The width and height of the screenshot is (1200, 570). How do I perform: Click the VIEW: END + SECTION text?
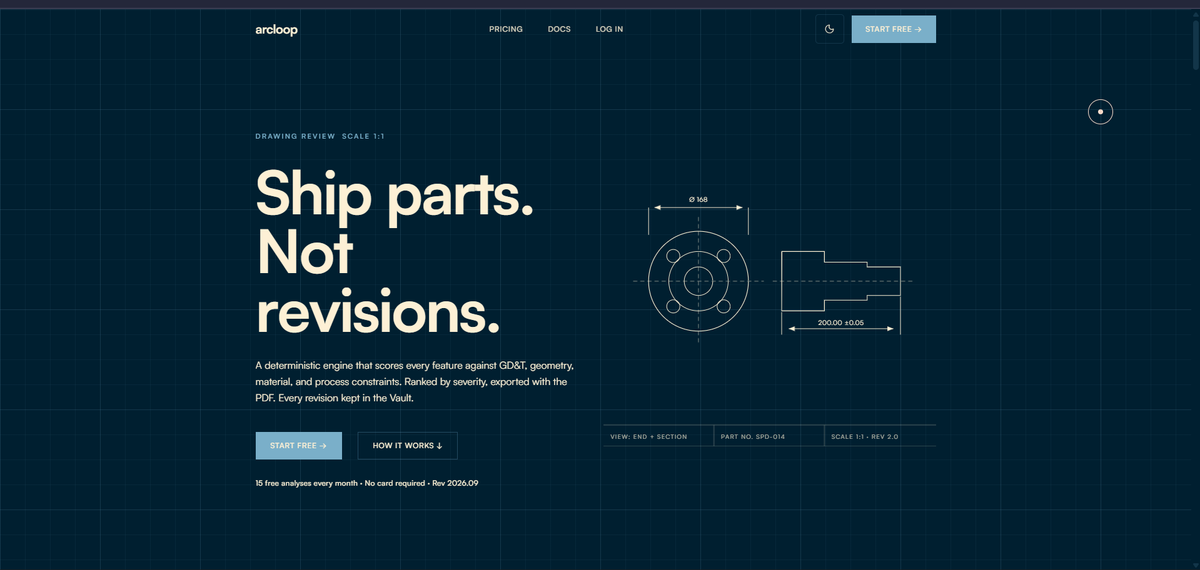click(648, 437)
